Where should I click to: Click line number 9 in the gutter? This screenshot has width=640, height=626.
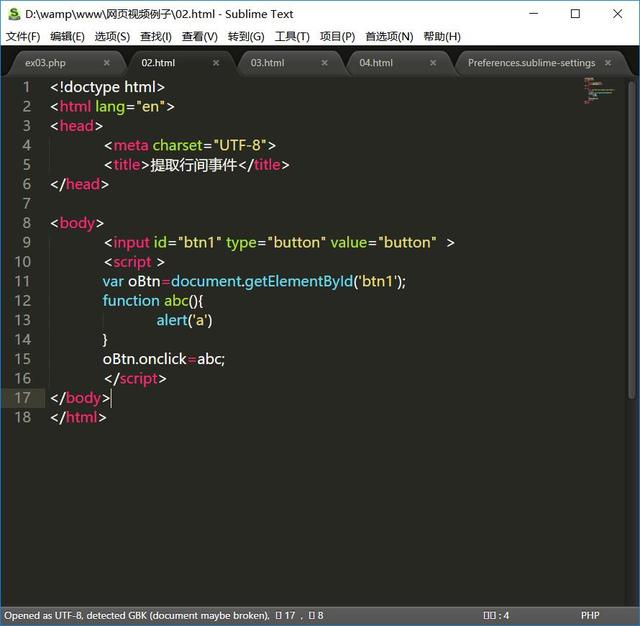(x=27, y=242)
